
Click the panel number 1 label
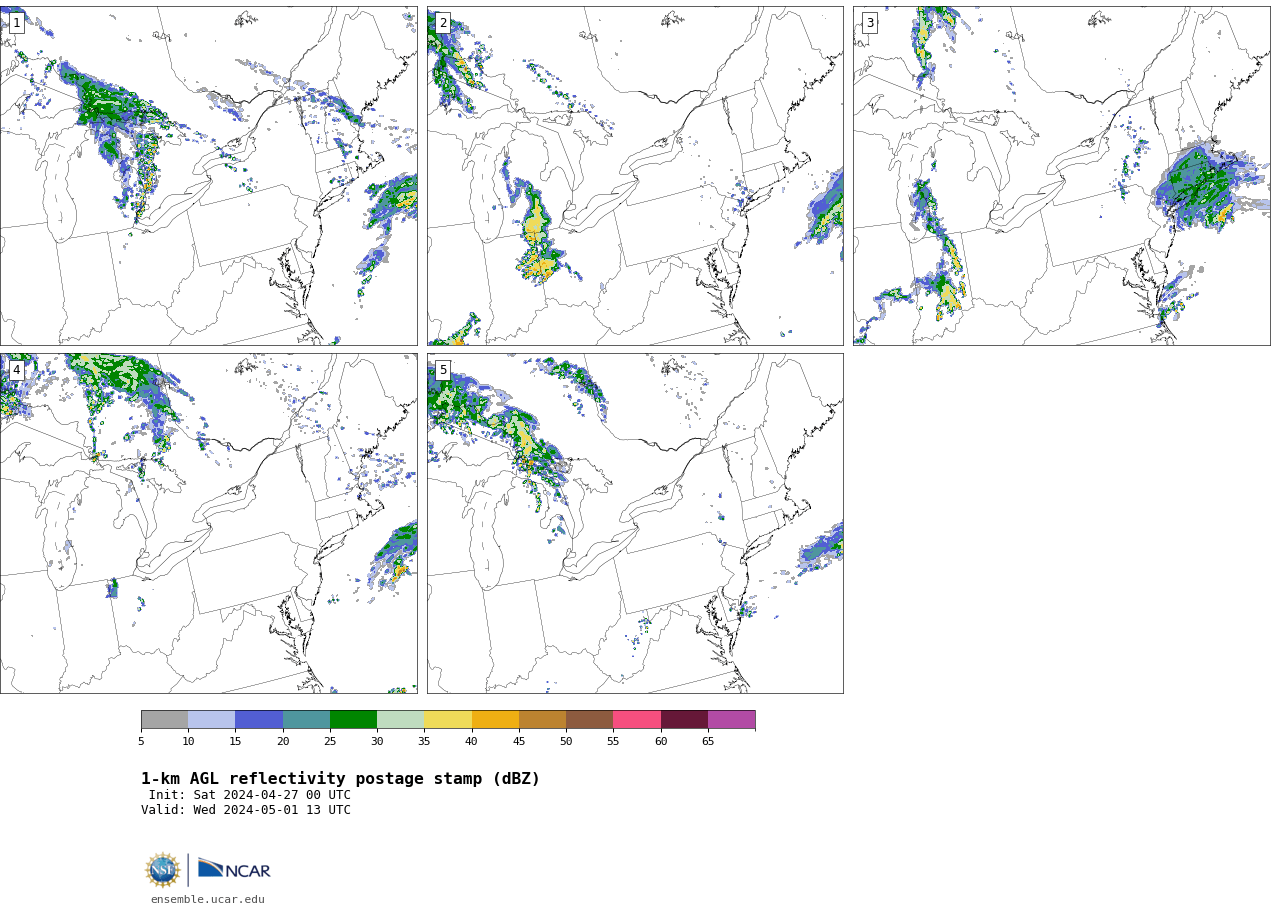pos(16,23)
